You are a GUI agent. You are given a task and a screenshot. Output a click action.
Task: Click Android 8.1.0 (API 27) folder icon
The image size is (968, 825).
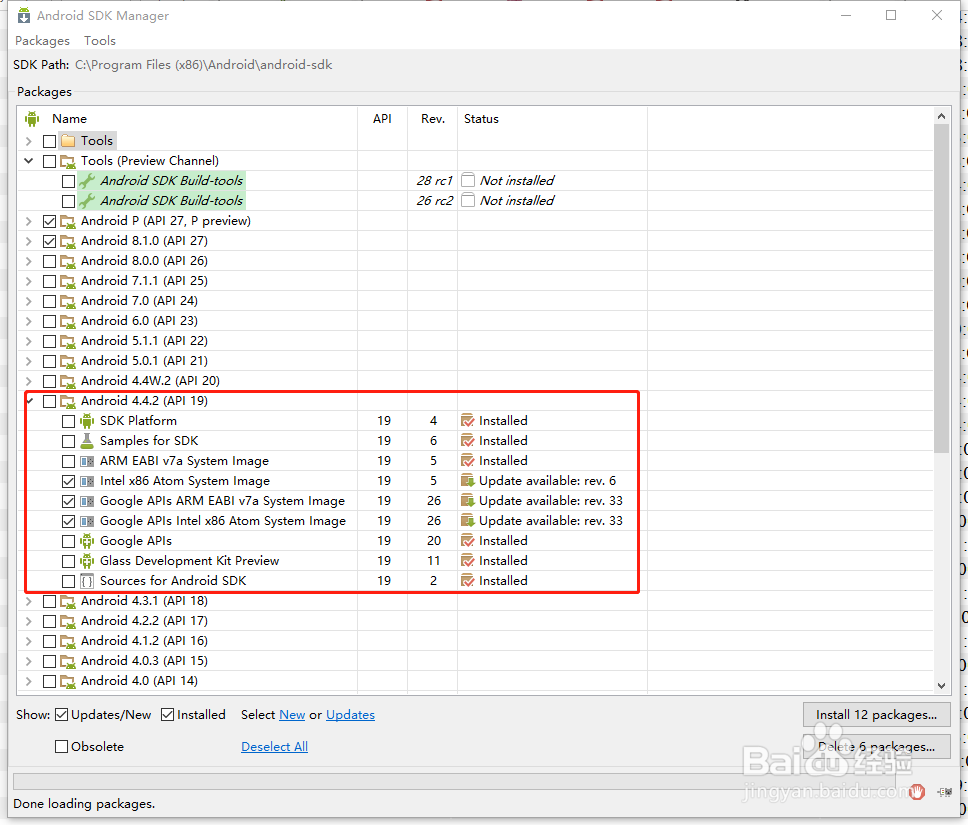pos(68,241)
